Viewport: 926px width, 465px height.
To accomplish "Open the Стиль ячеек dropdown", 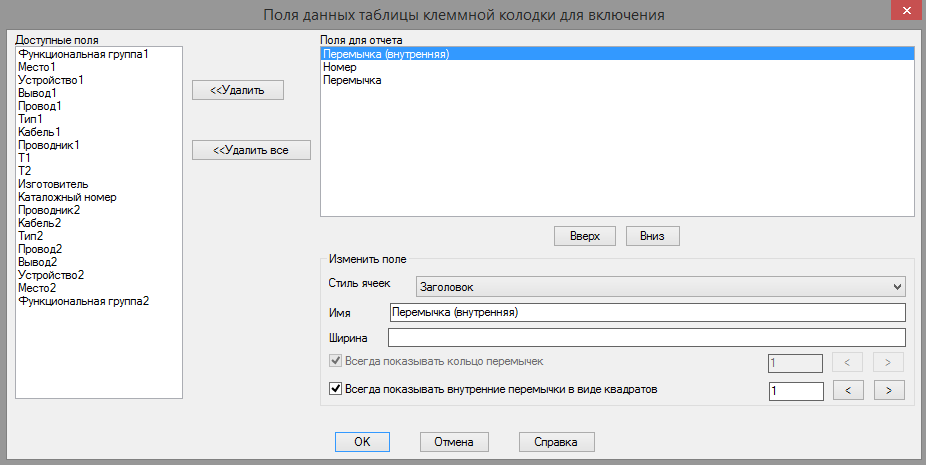I will 660,287.
